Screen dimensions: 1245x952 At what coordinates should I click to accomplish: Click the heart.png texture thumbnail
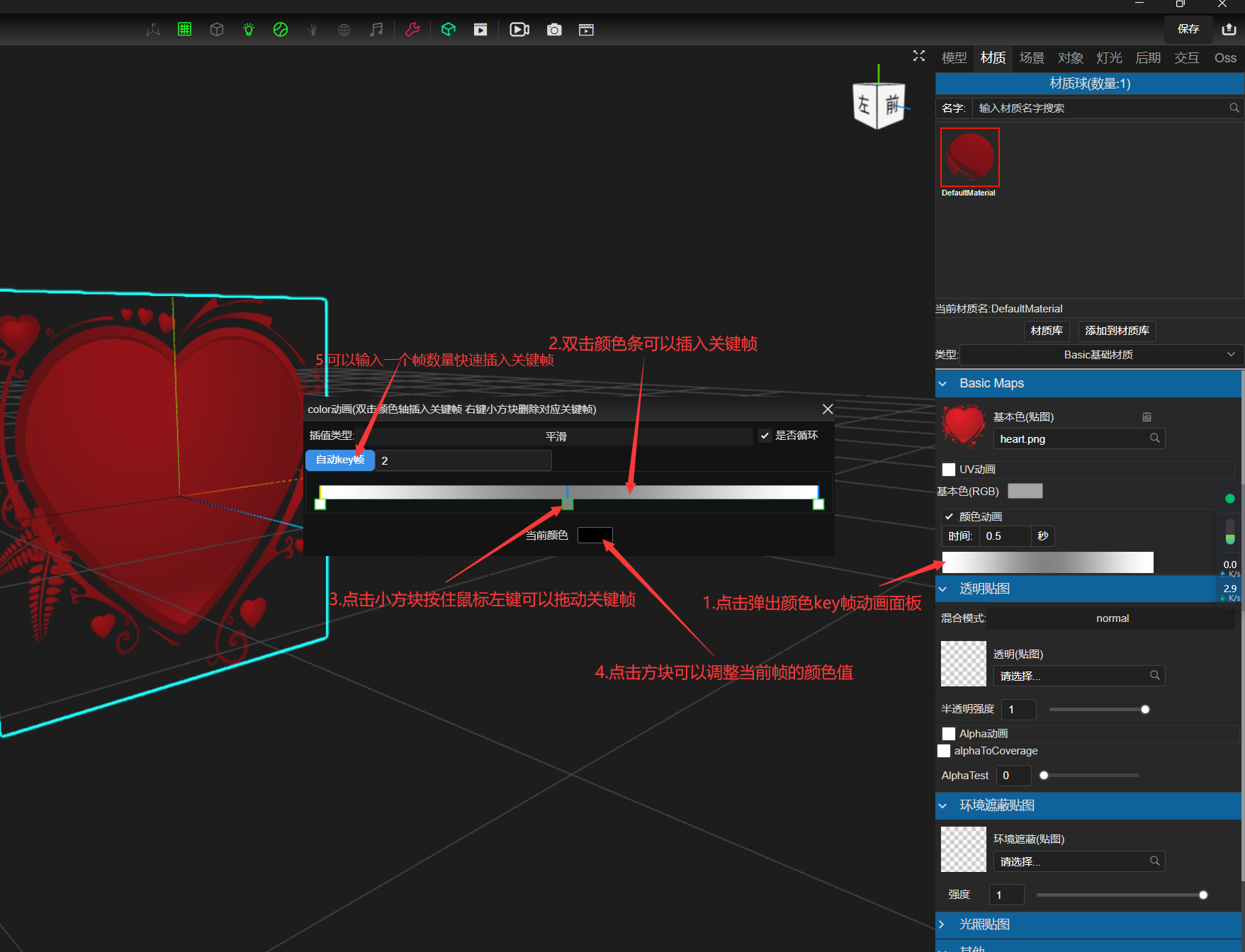[x=963, y=426]
